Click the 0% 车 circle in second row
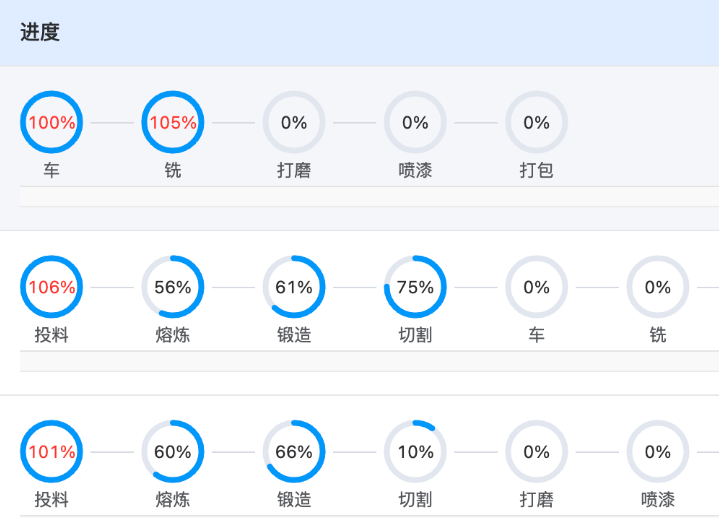Screen dimensions: 719x518 pos(536,287)
